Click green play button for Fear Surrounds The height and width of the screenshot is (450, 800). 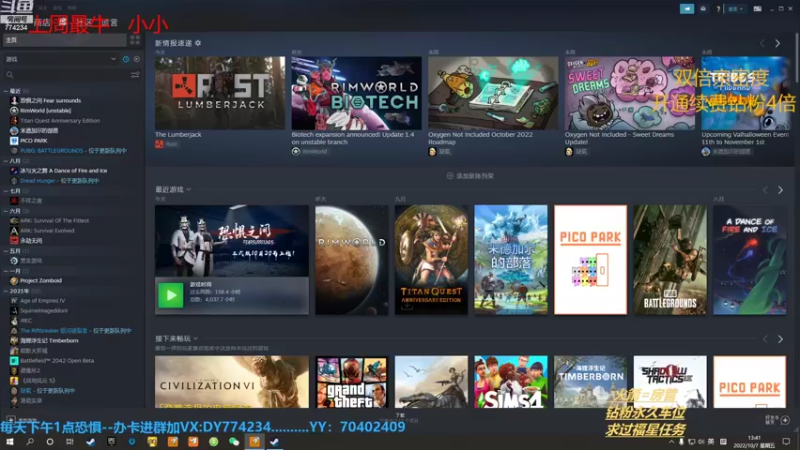170,295
